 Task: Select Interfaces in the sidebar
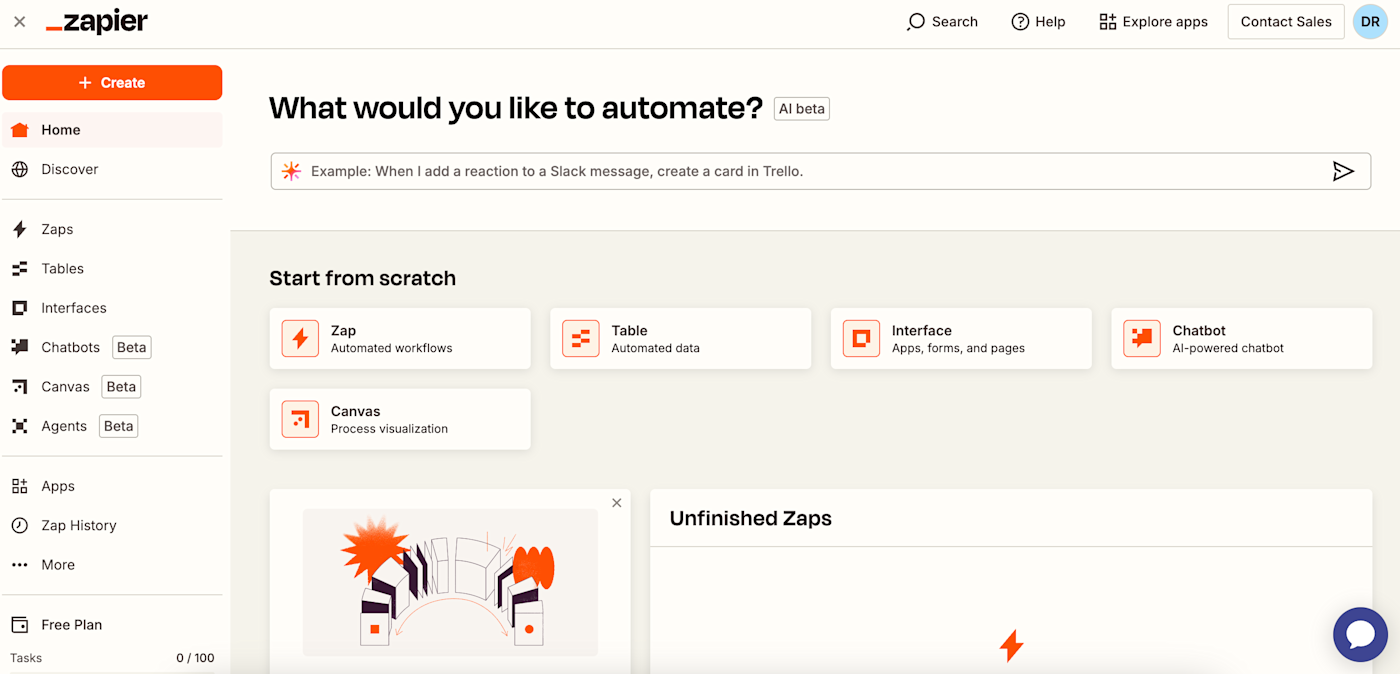pos(74,308)
